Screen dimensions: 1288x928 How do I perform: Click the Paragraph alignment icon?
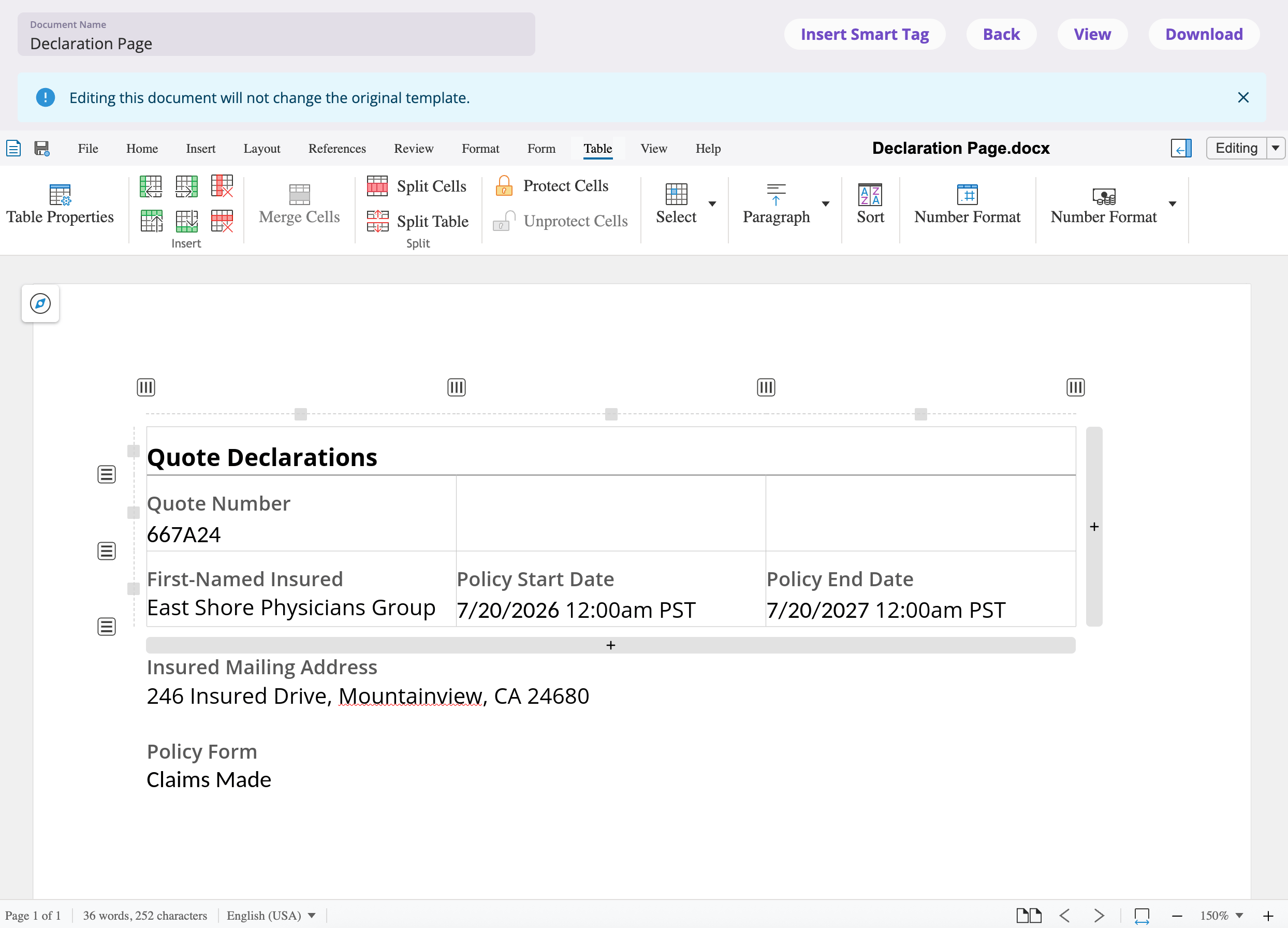pos(776,195)
